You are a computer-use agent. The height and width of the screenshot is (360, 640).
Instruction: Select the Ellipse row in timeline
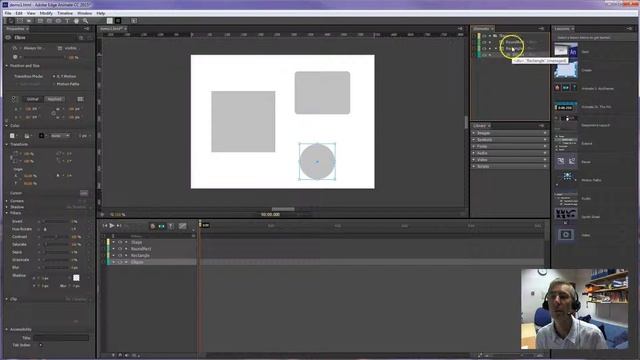click(151, 262)
